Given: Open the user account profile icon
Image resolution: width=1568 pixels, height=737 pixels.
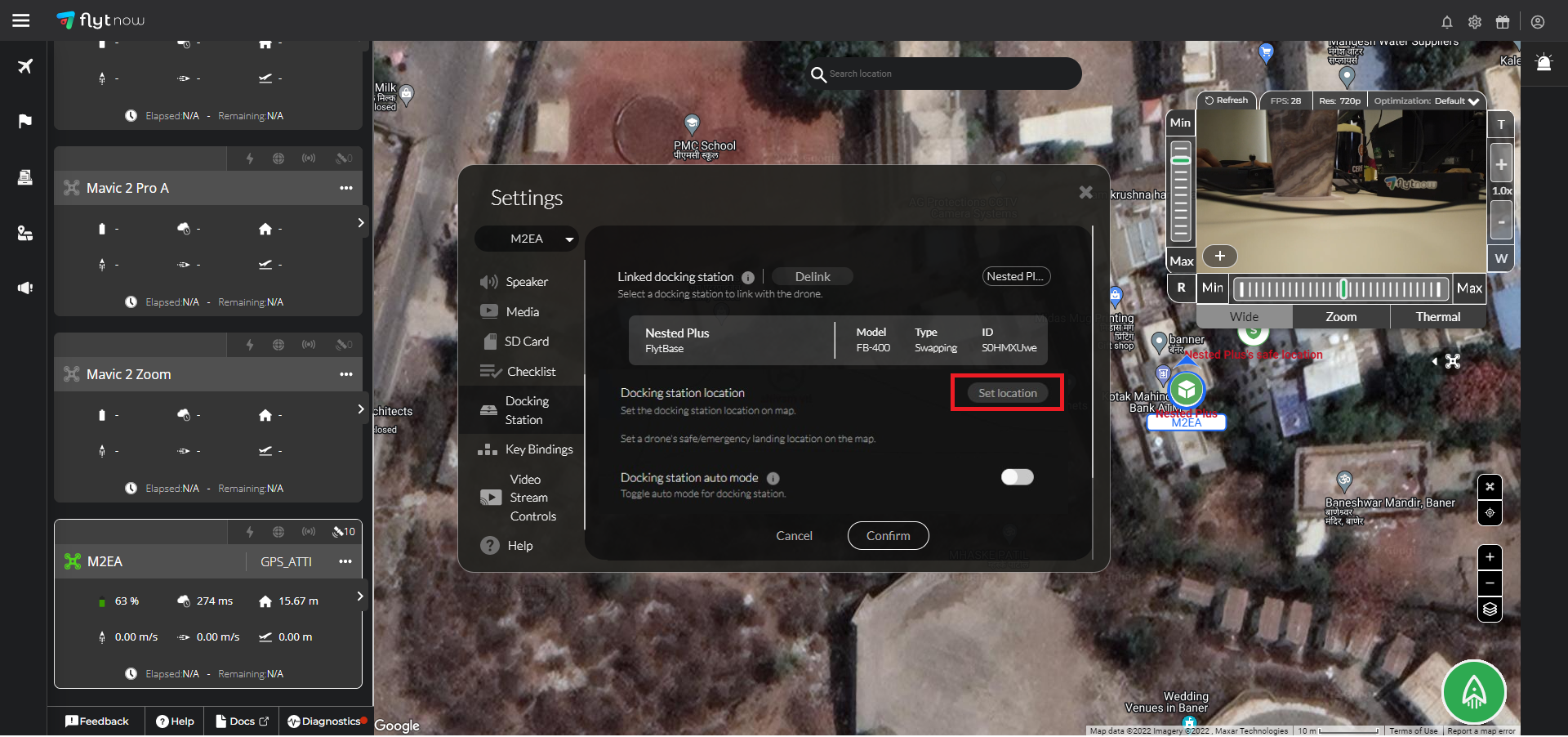Looking at the screenshot, I should pos(1538,22).
